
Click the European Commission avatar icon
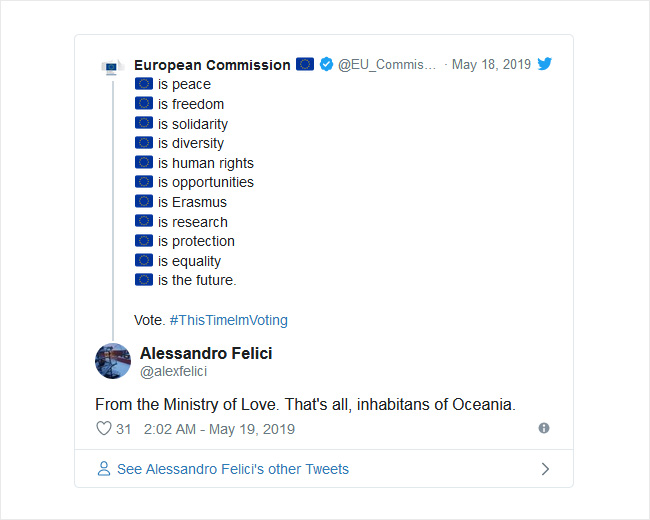[113, 68]
